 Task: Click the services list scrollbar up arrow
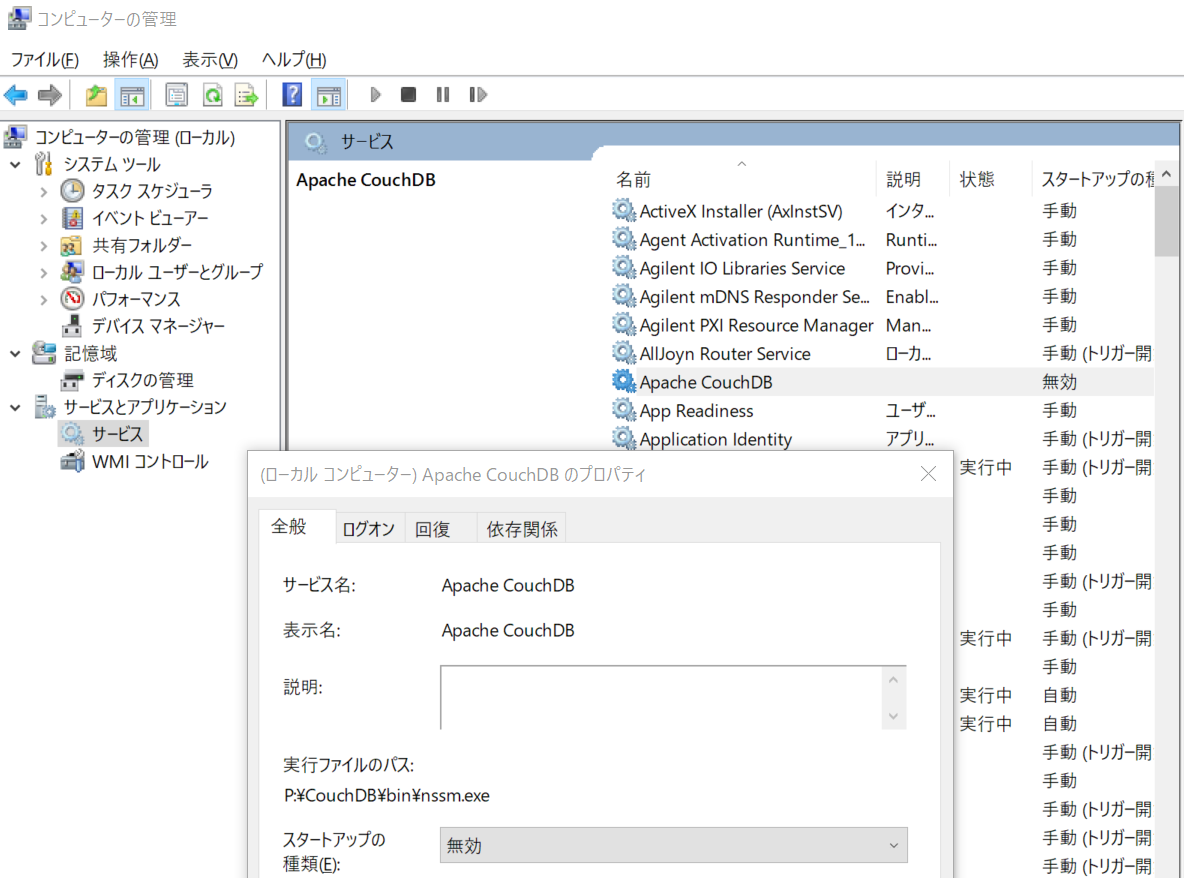[1167, 175]
